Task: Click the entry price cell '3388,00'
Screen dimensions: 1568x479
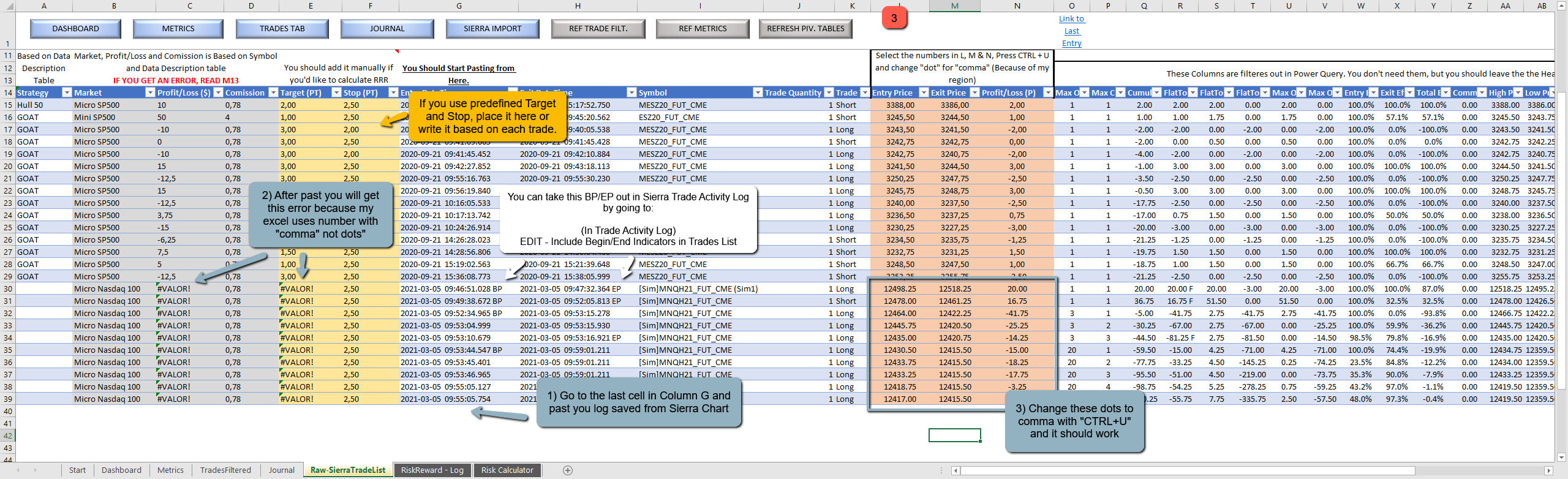Action: click(x=900, y=105)
